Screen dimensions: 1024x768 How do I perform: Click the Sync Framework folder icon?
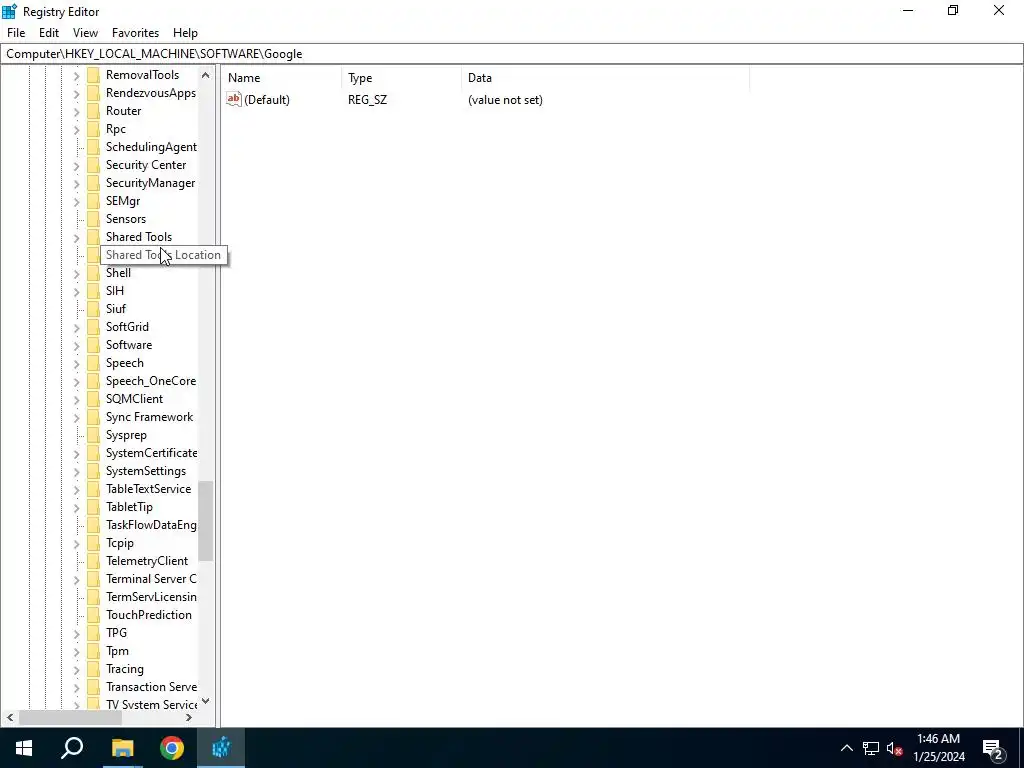93,417
